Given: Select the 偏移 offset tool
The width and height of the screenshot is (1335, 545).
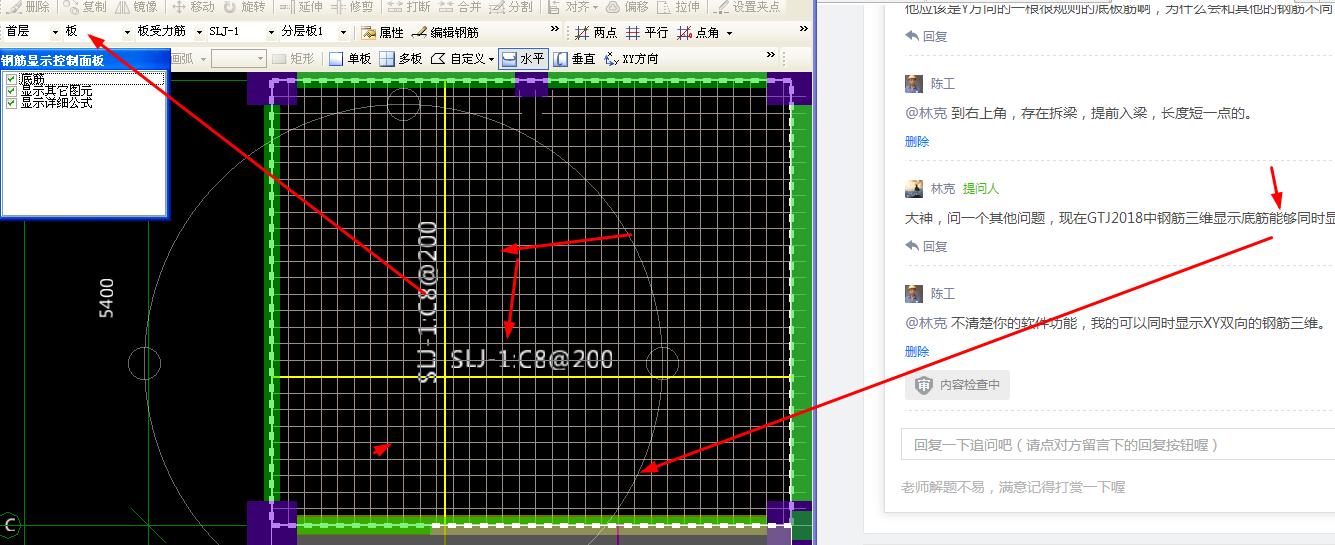Looking at the screenshot, I should point(628,7).
